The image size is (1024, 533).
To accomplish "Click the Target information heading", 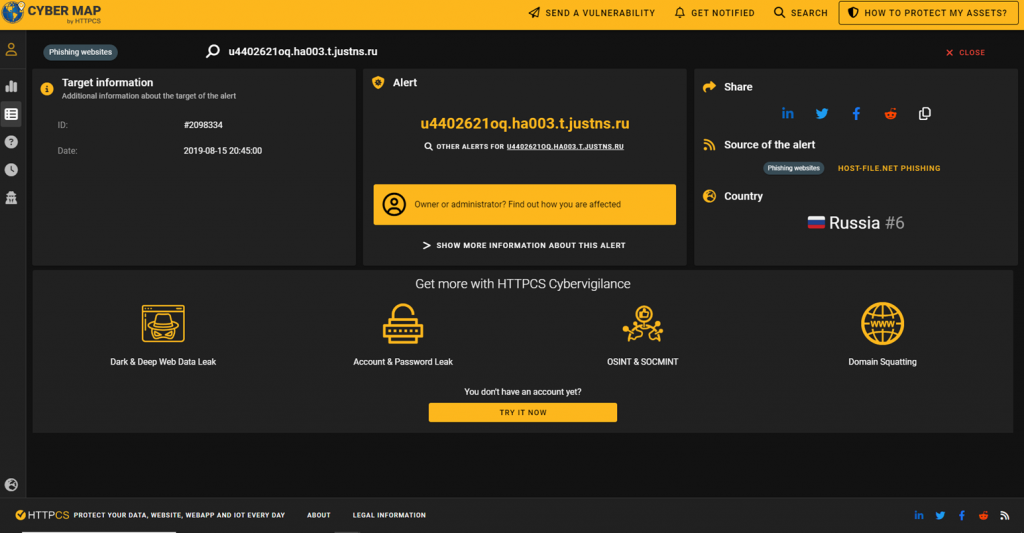I will pyautogui.click(x=108, y=82).
